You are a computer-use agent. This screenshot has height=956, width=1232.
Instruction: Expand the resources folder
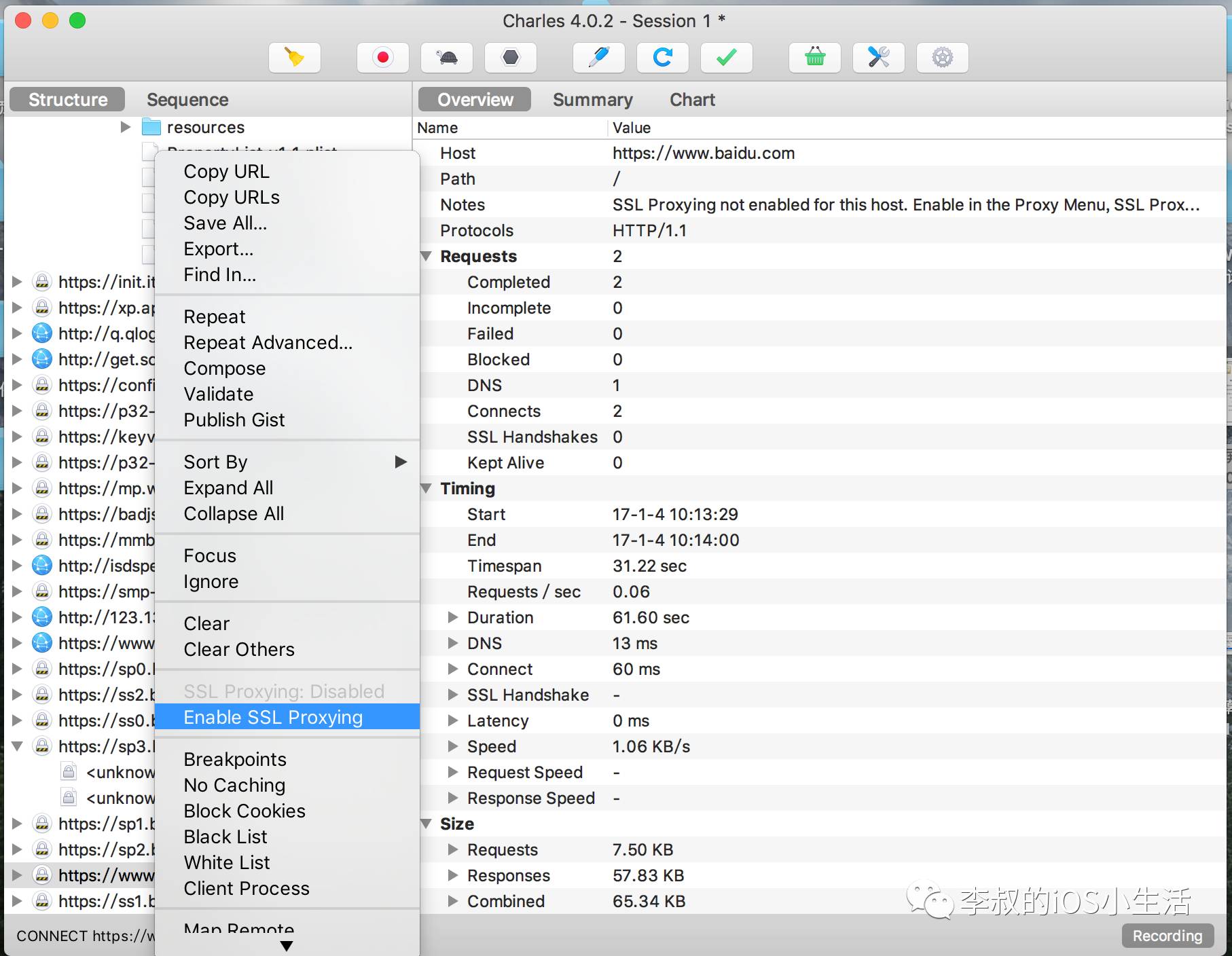pyautogui.click(x=126, y=127)
